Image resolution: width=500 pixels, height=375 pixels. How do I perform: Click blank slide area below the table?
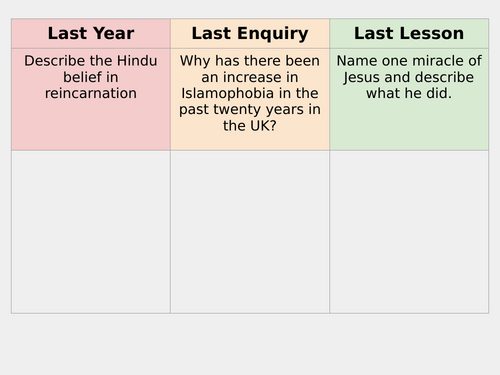click(250, 343)
